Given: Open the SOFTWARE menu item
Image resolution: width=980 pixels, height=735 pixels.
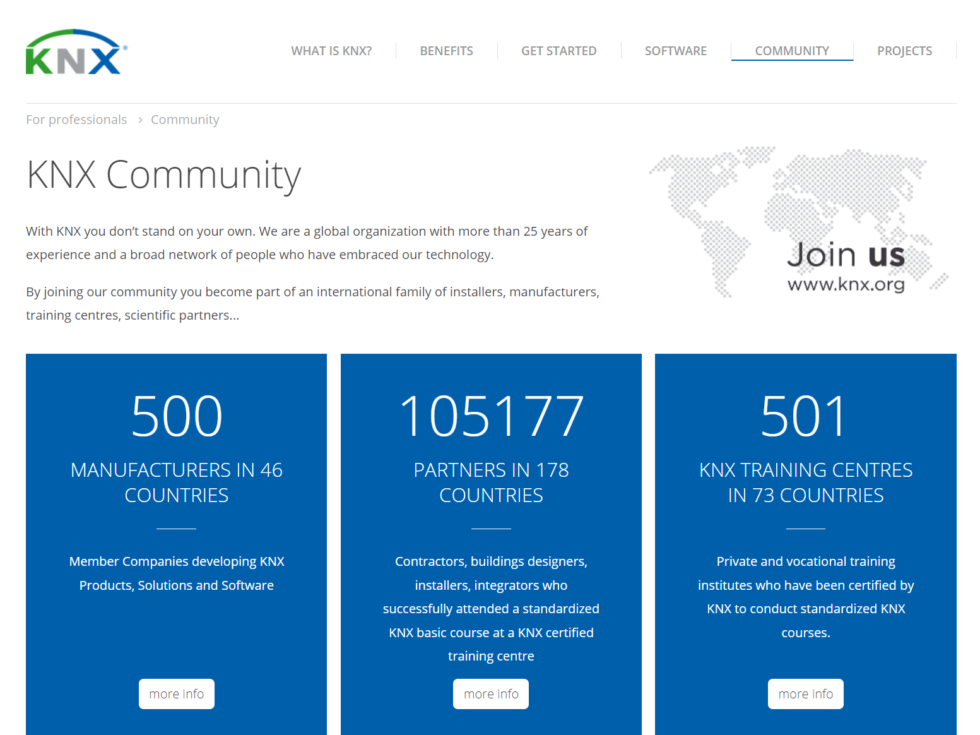Looking at the screenshot, I should 676,51.
